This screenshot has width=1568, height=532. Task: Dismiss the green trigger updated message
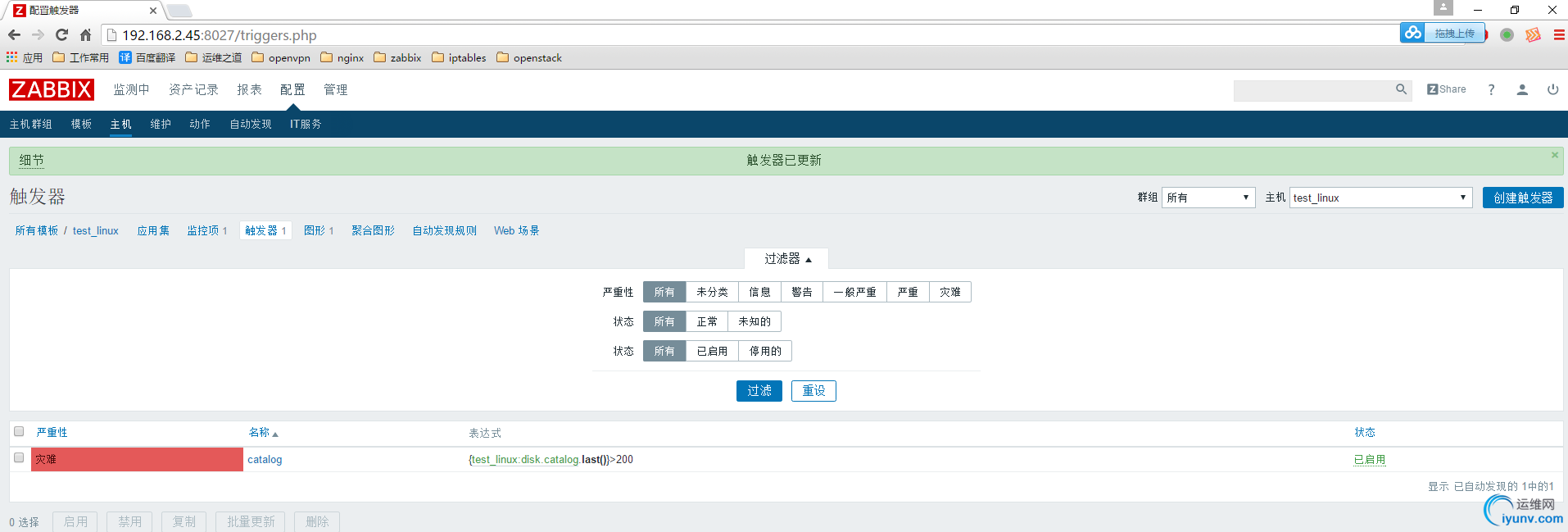[1555, 155]
